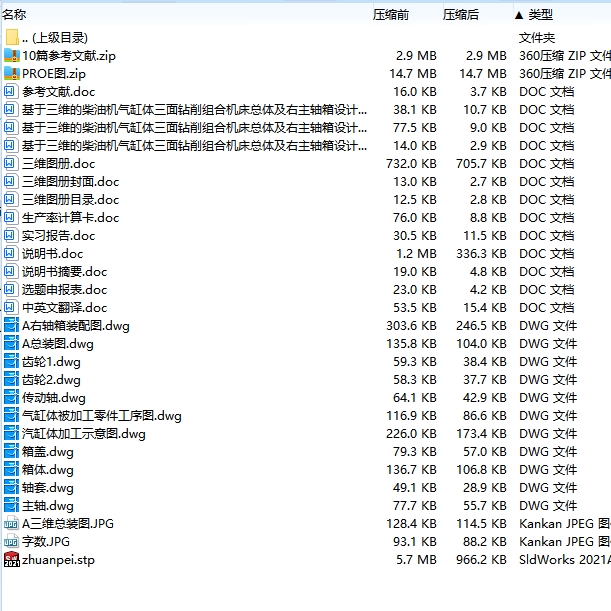611x611 pixels.
Task: Click the PROE图.zip archive icon
Action: pyautogui.click(x=11, y=73)
